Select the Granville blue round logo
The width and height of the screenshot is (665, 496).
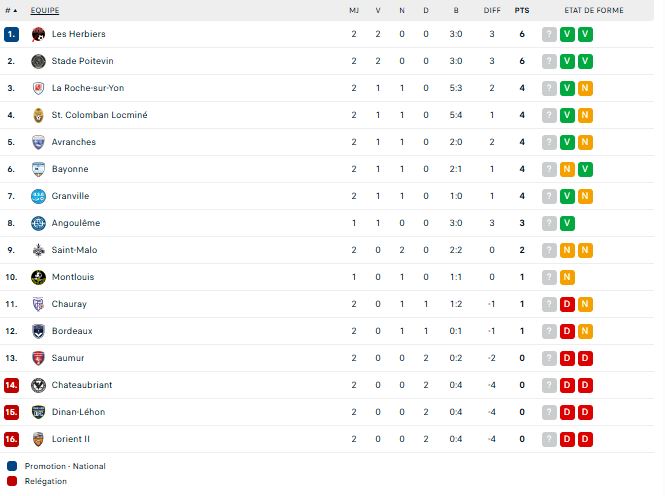click(38, 196)
